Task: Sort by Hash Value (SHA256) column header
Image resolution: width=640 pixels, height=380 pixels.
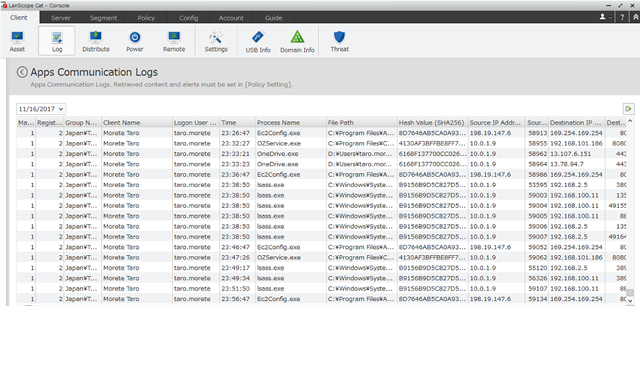Action: pyautogui.click(x=433, y=122)
